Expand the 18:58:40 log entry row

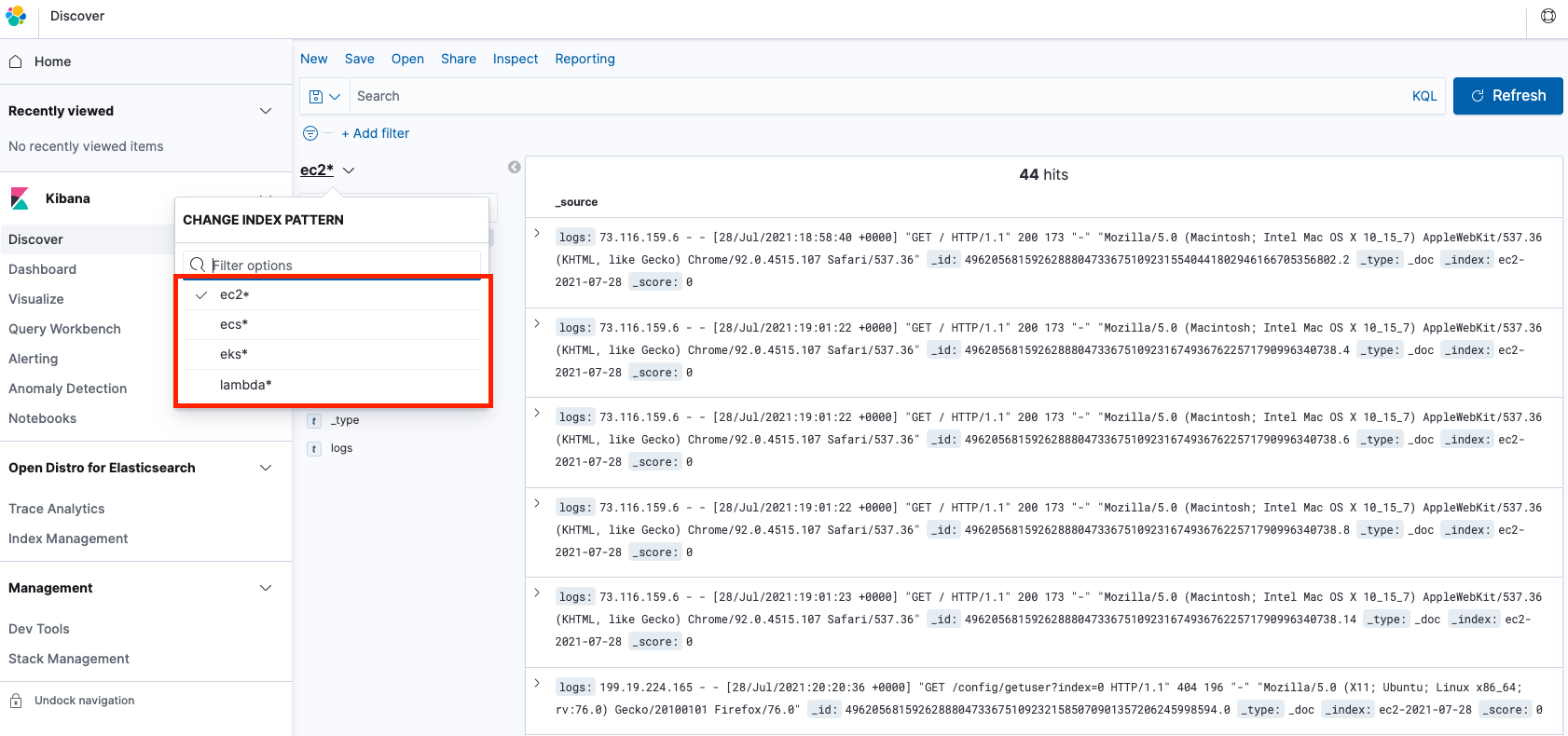point(537,233)
